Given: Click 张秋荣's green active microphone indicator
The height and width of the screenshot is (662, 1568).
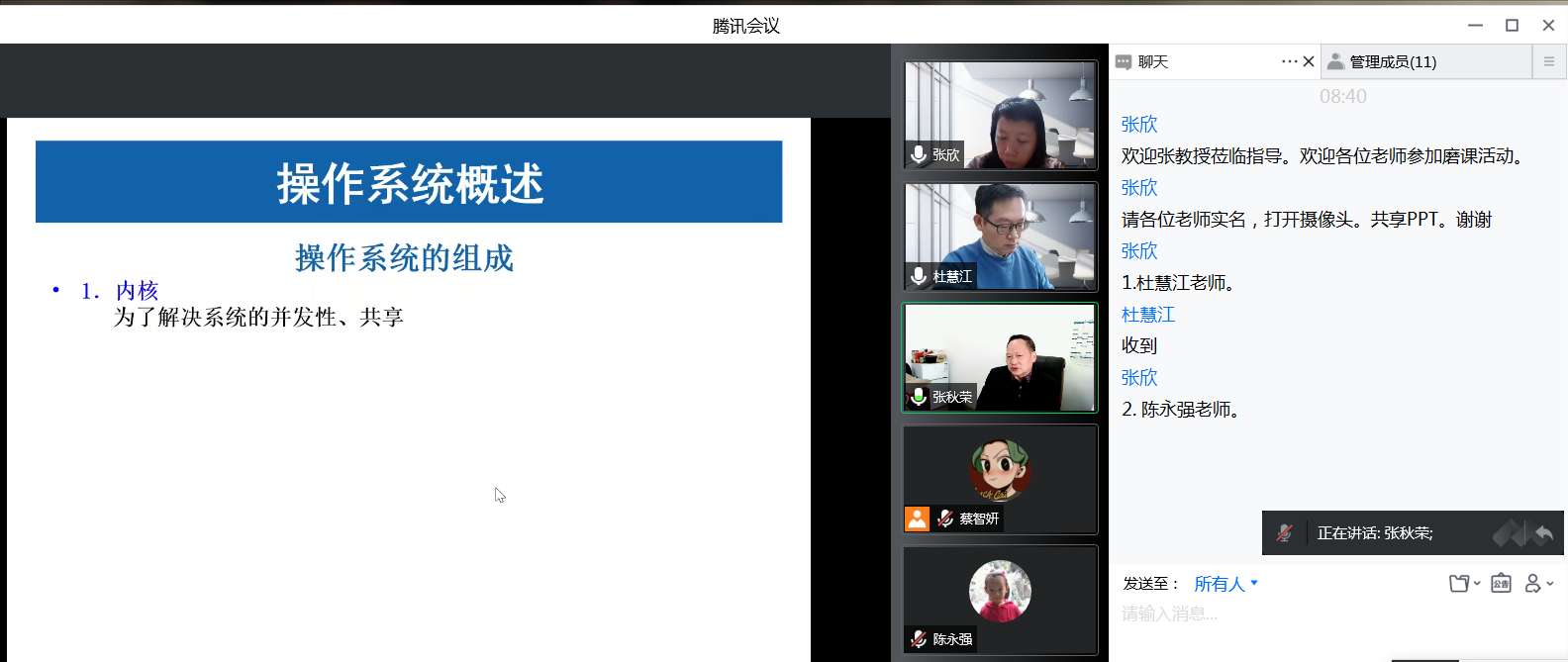Looking at the screenshot, I should tap(919, 397).
